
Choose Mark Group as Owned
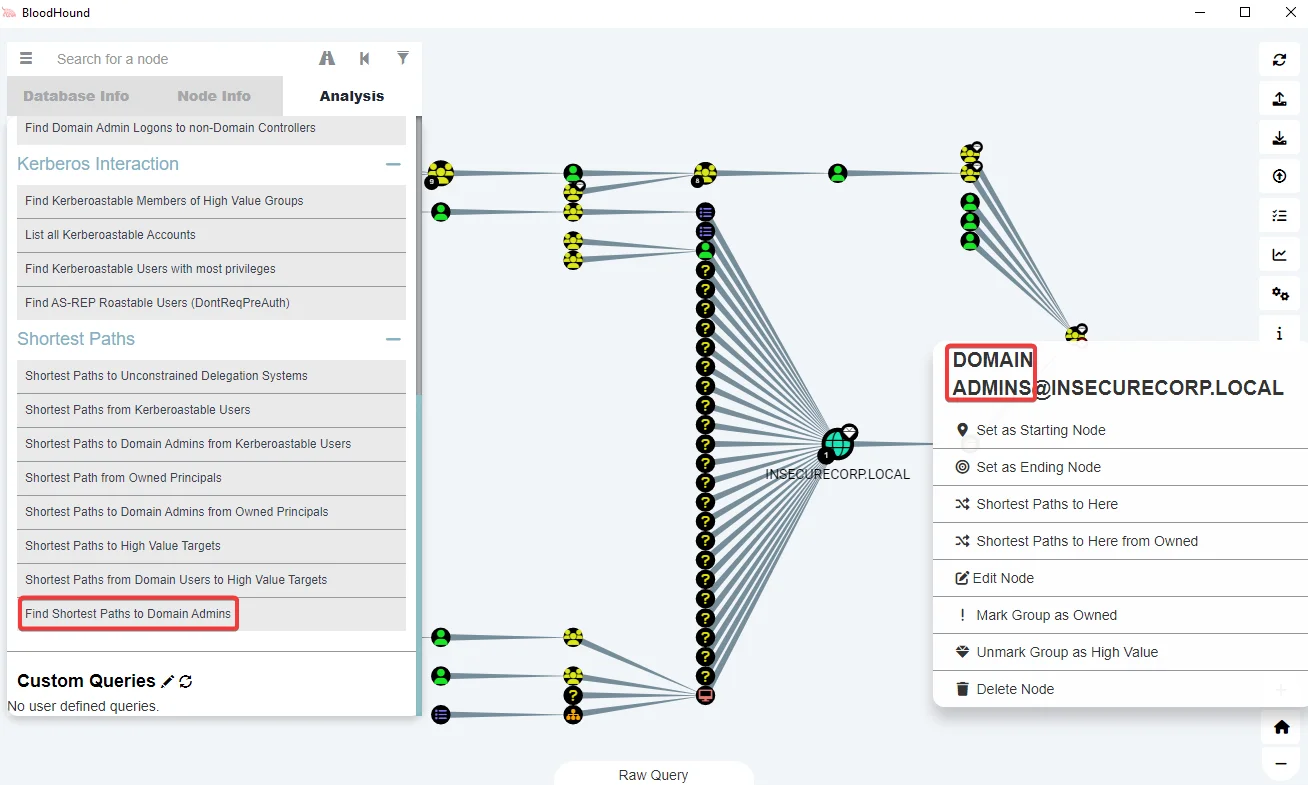[1120, 615]
